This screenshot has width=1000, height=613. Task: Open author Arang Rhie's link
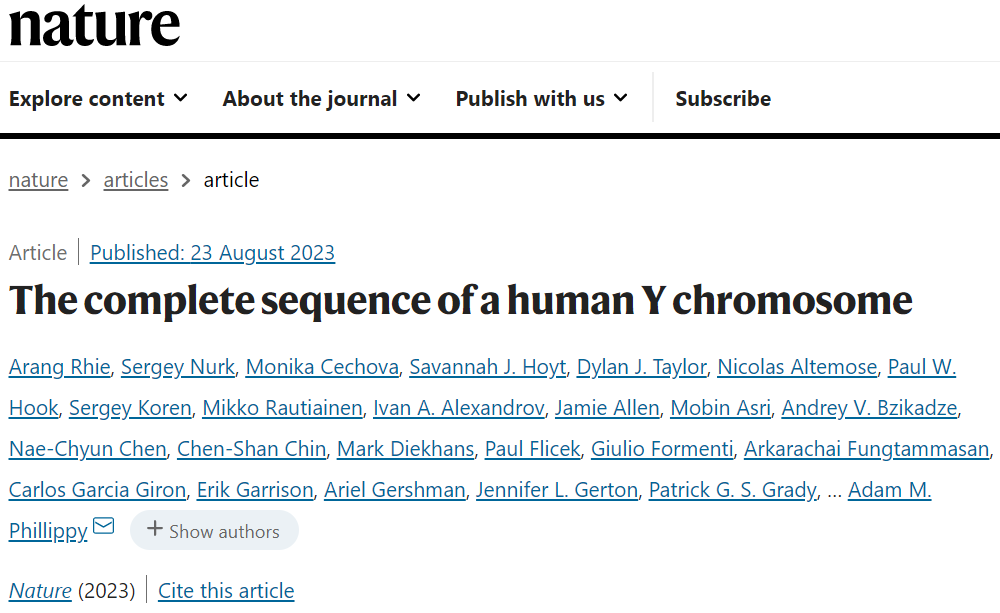[59, 367]
